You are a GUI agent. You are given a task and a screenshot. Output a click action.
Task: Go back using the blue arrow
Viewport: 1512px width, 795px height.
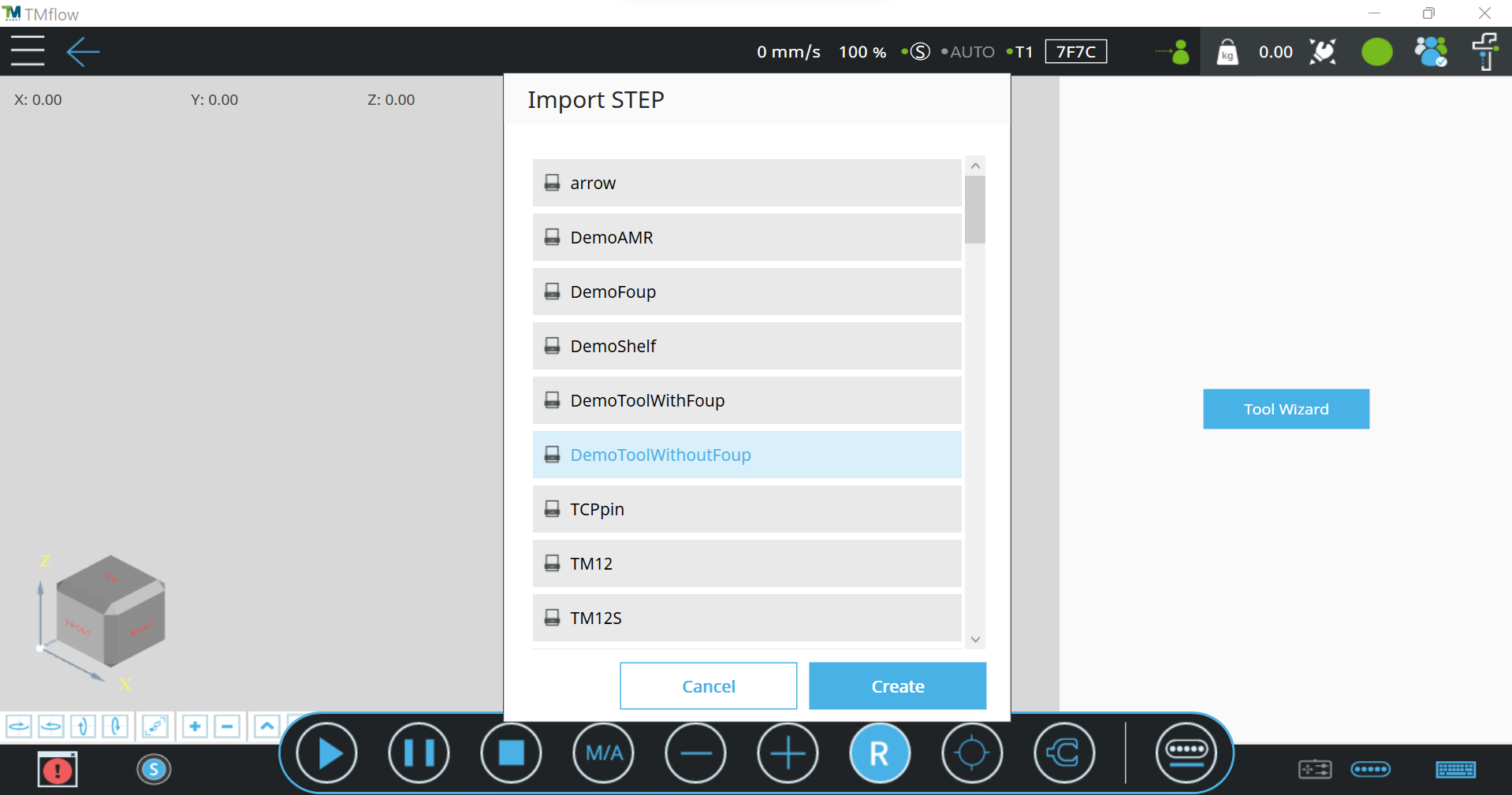pos(83,52)
